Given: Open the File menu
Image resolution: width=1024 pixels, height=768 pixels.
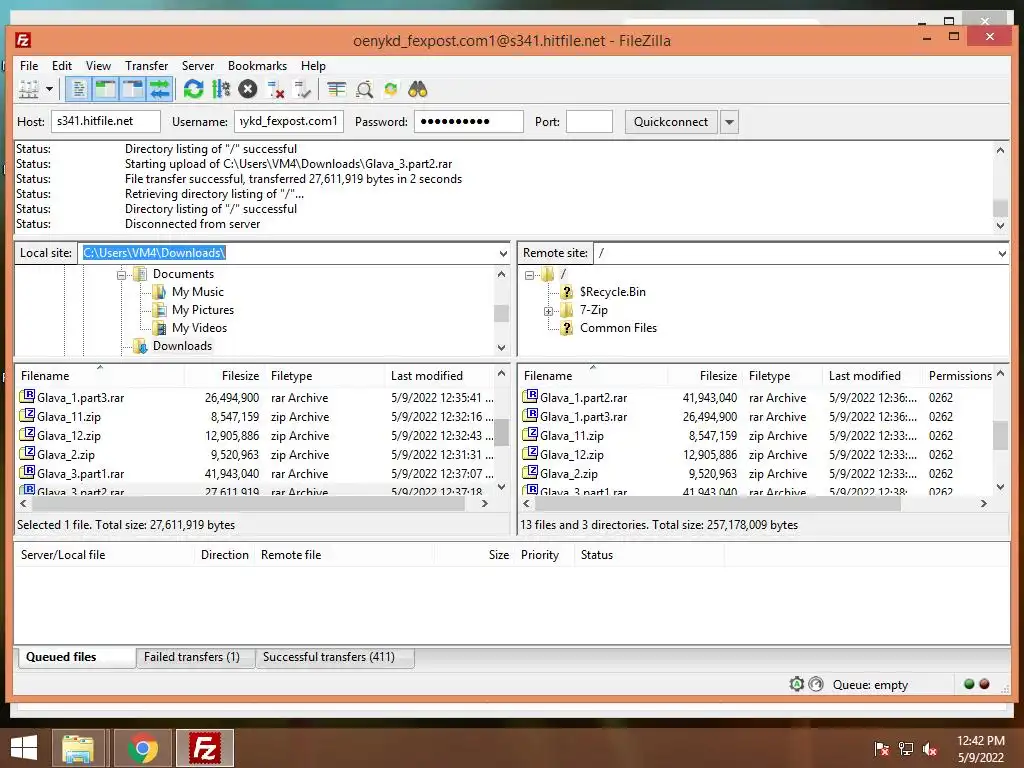Looking at the screenshot, I should pyautogui.click(x=29, y=66).
